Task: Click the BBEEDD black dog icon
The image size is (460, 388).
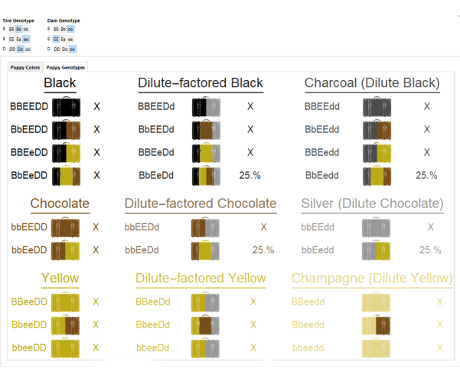Action: tap(66, 106)
